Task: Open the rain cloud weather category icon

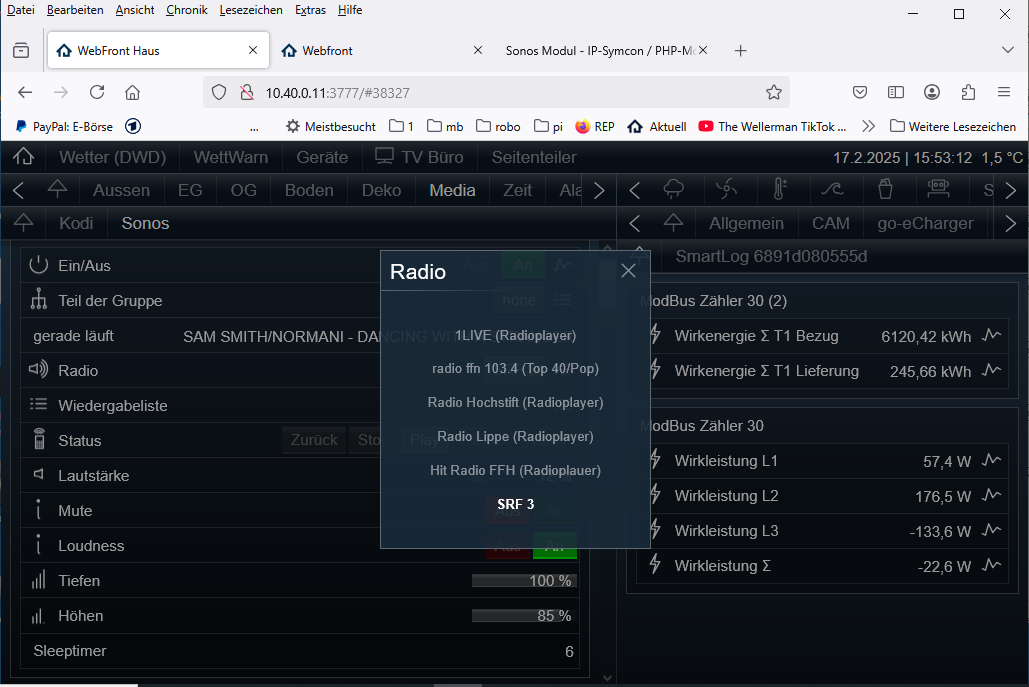Action: (x=674, y=190)
